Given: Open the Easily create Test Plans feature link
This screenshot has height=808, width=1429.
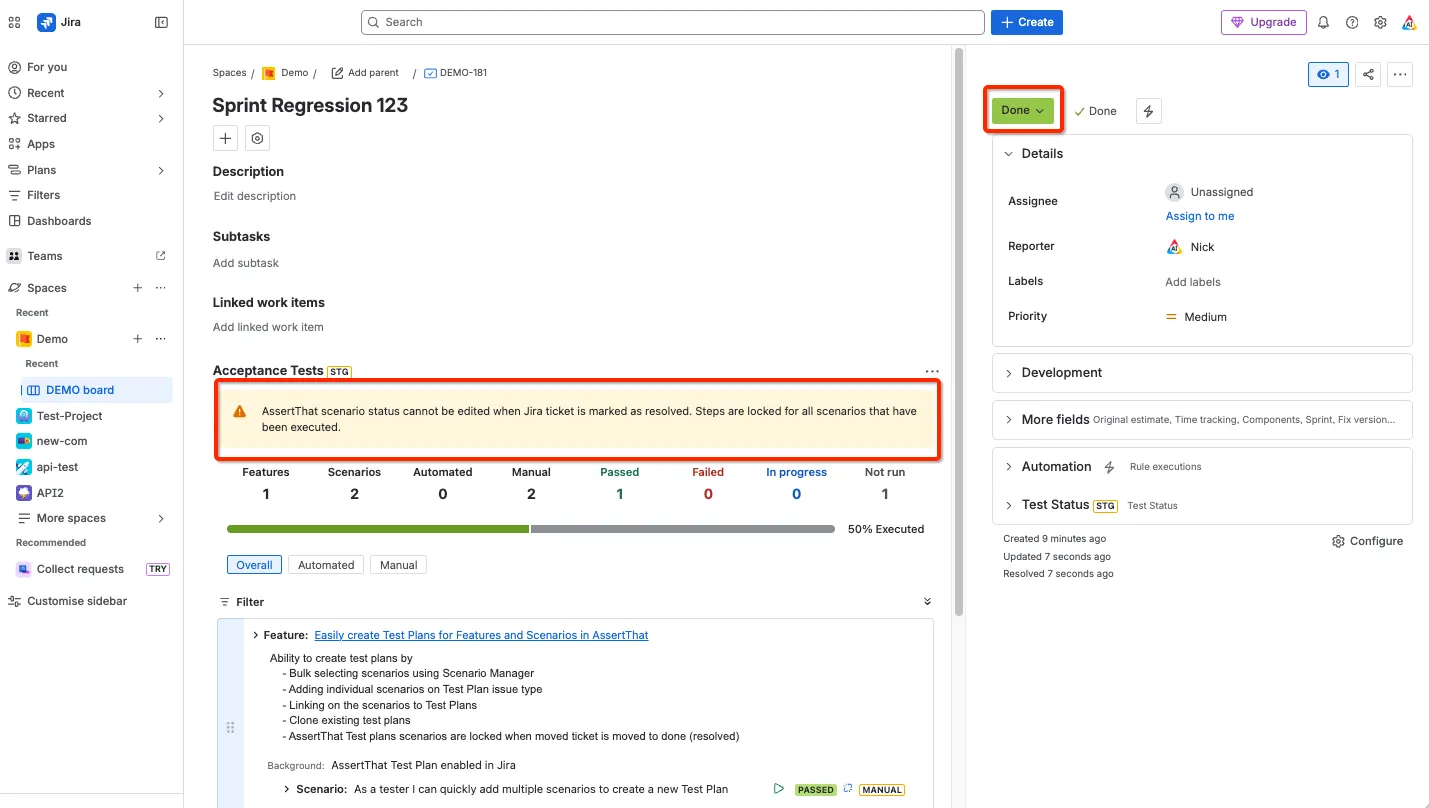Looking at the screenshot, I should coord(481,635).
